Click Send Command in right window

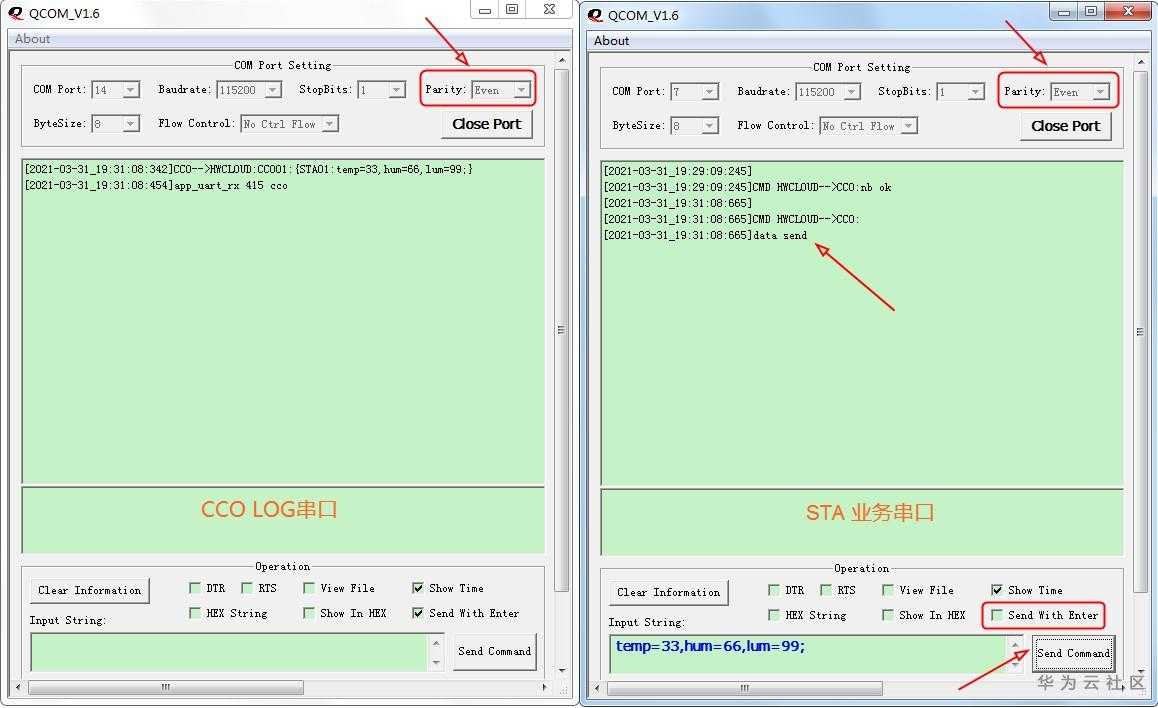1073,653
